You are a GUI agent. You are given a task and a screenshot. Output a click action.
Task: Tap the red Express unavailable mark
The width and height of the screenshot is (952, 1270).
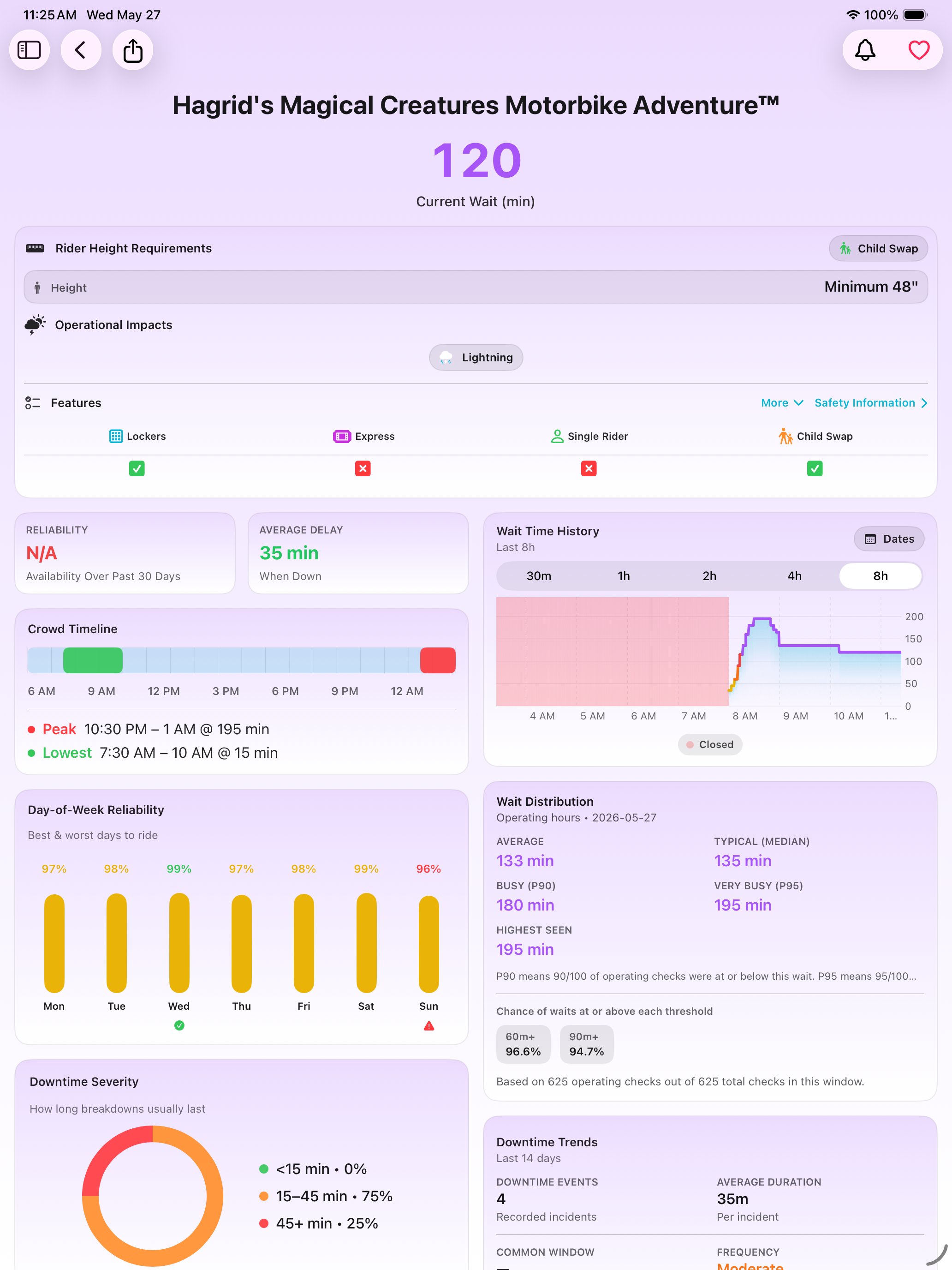363,468
